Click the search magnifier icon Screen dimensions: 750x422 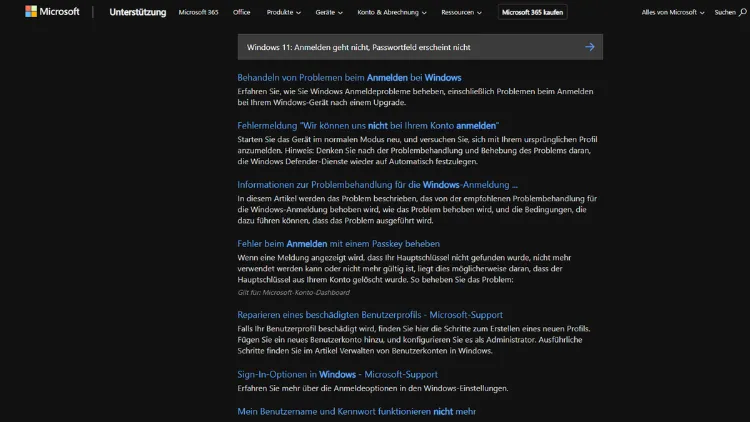742,12
